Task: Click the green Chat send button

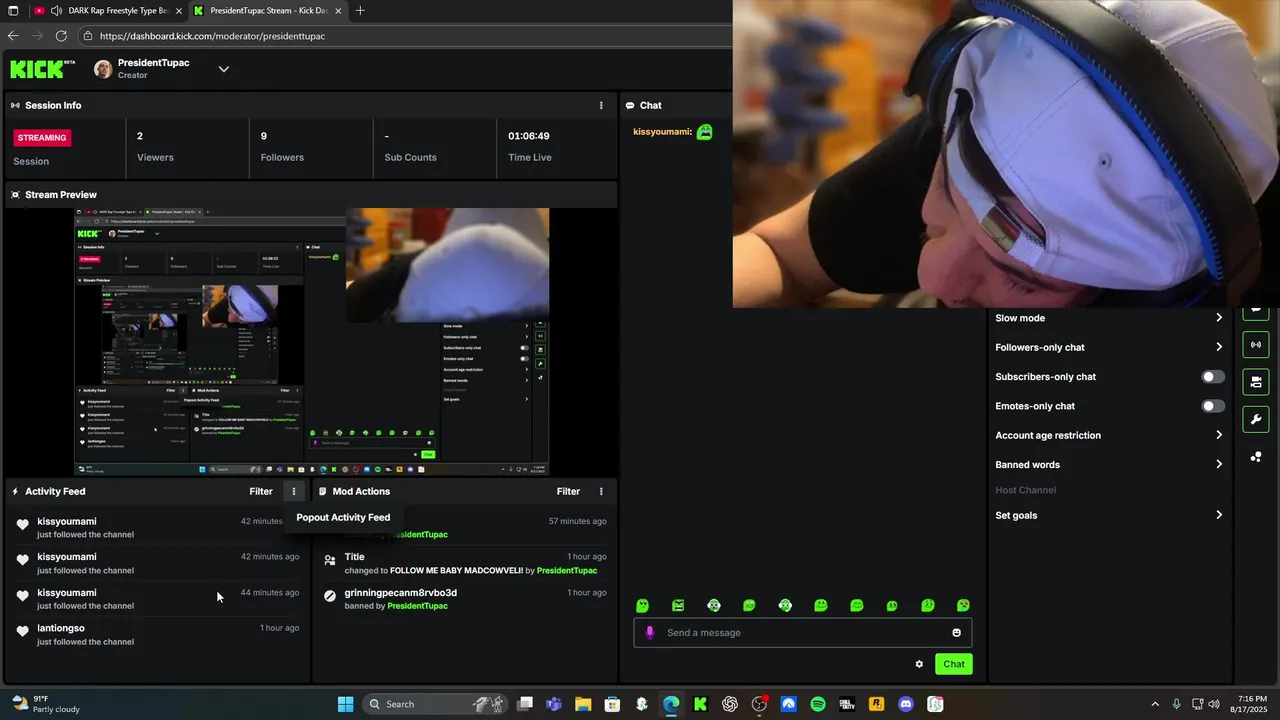Action: (x=954, y=664)
